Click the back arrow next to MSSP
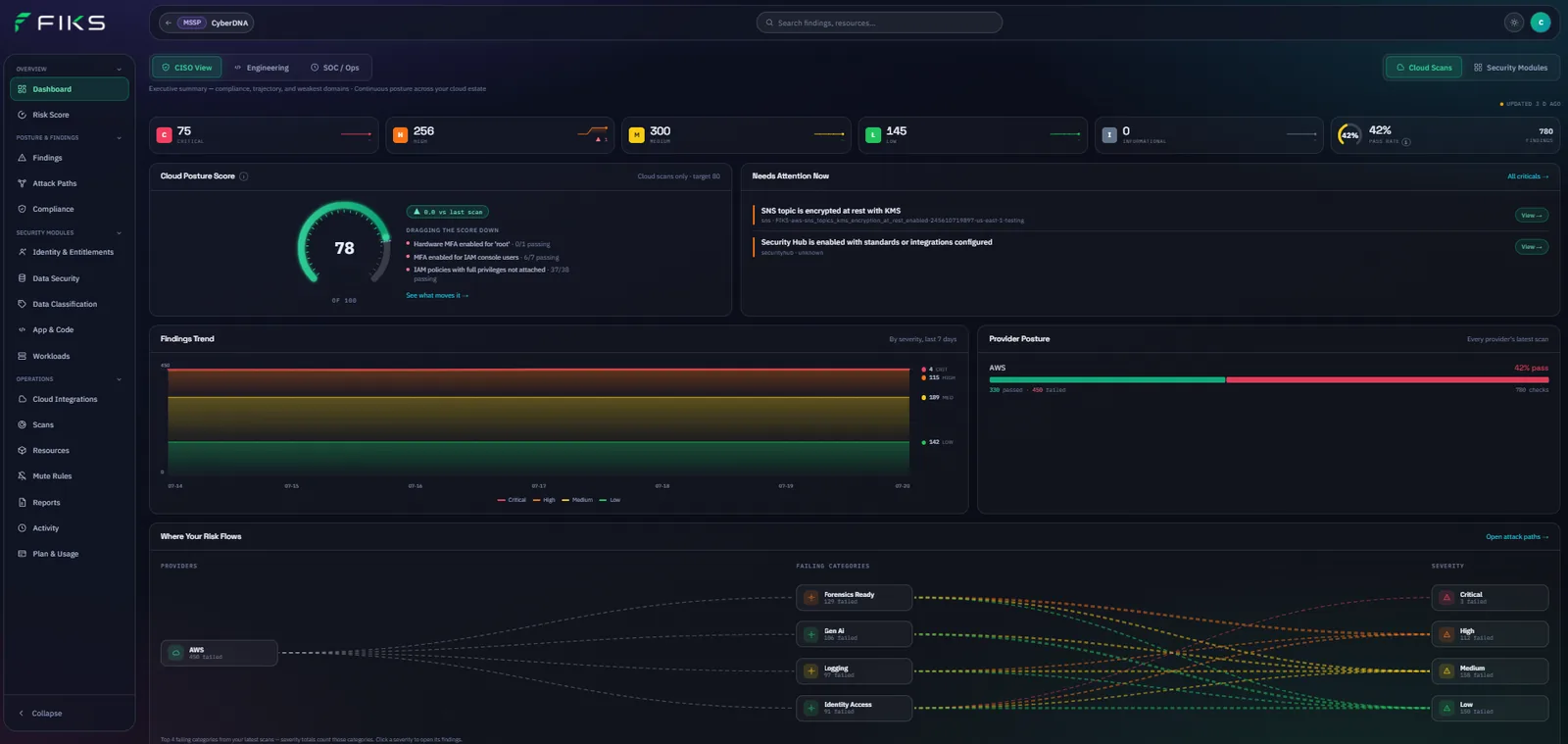1568x744 pixels. coord(169,23)
